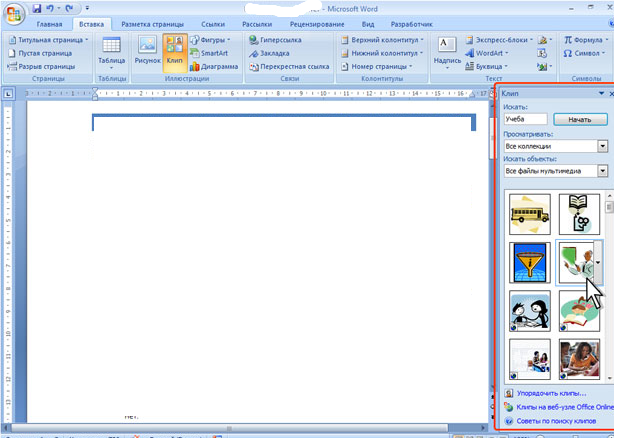Save the document from quick access toolbar

pyautogui.click(x=37, y=8)
